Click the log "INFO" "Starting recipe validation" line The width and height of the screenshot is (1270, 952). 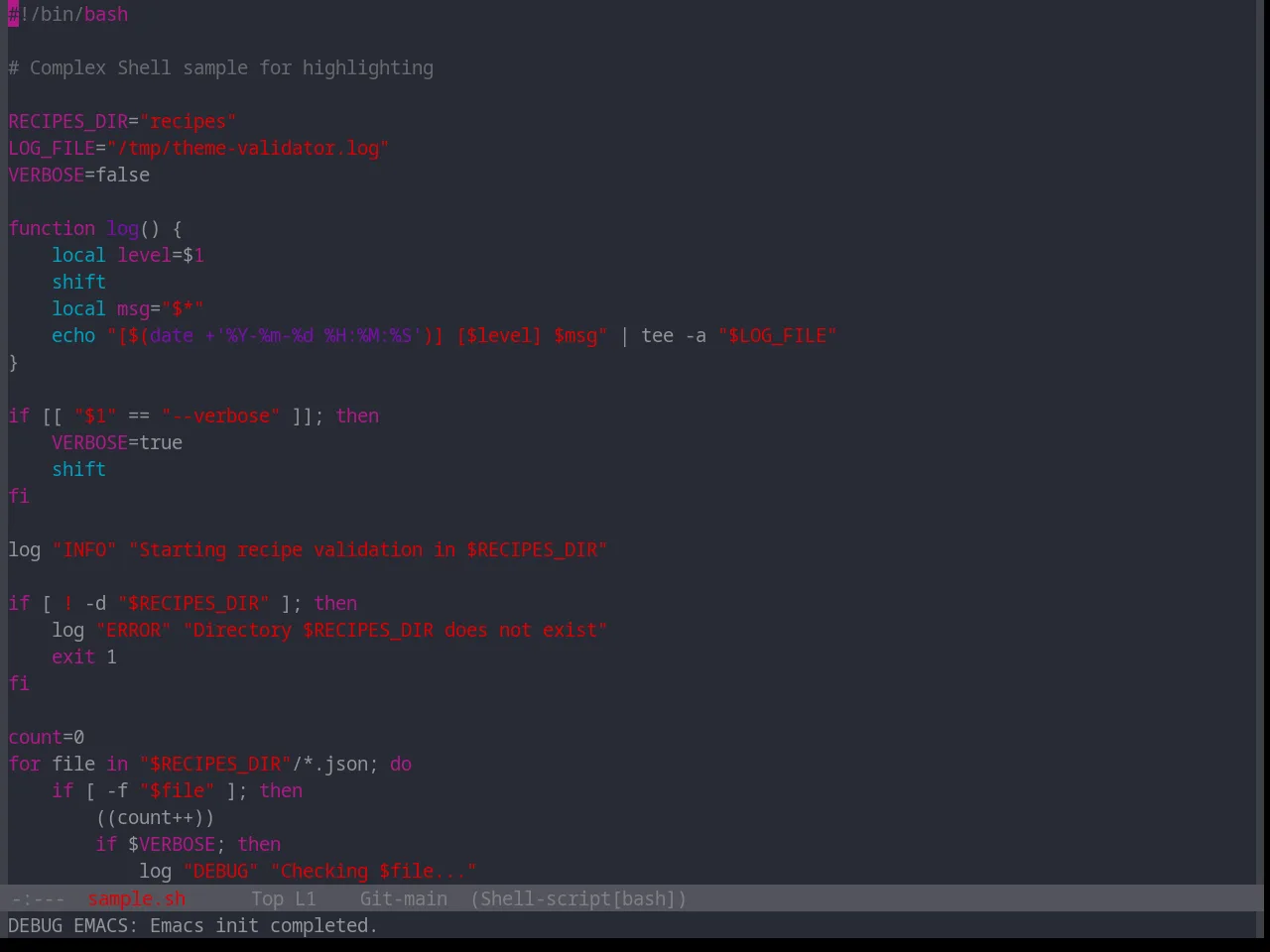(x=308, y=550)
